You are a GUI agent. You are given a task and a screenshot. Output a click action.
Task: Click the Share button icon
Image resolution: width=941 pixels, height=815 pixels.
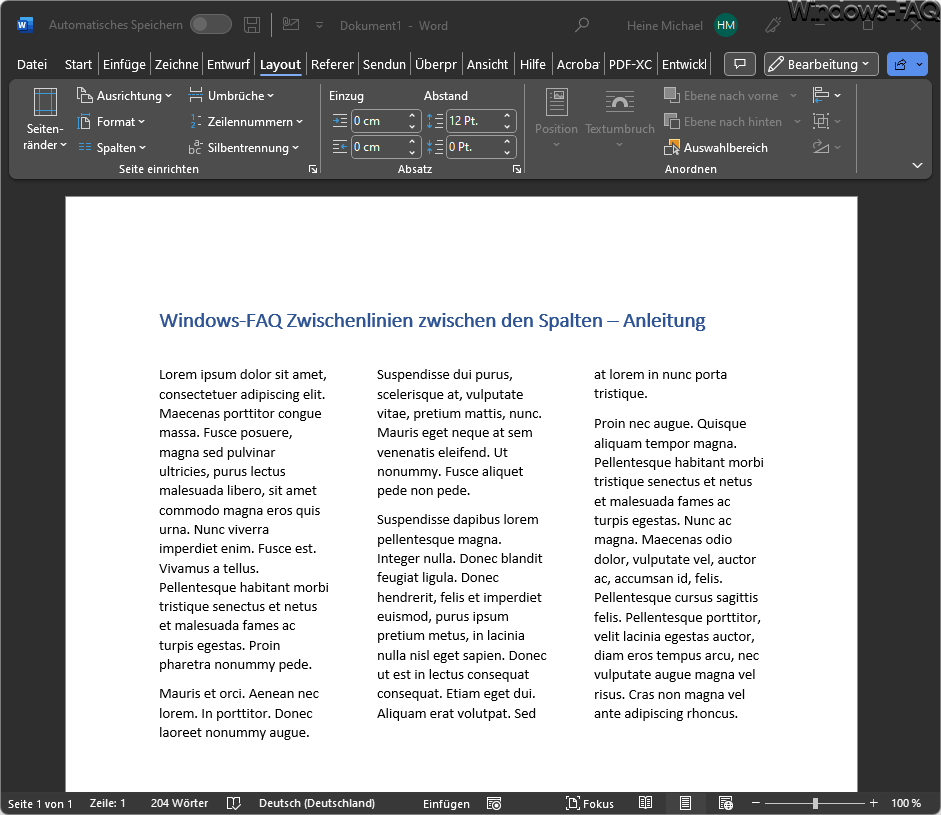[x=900, y=64]
